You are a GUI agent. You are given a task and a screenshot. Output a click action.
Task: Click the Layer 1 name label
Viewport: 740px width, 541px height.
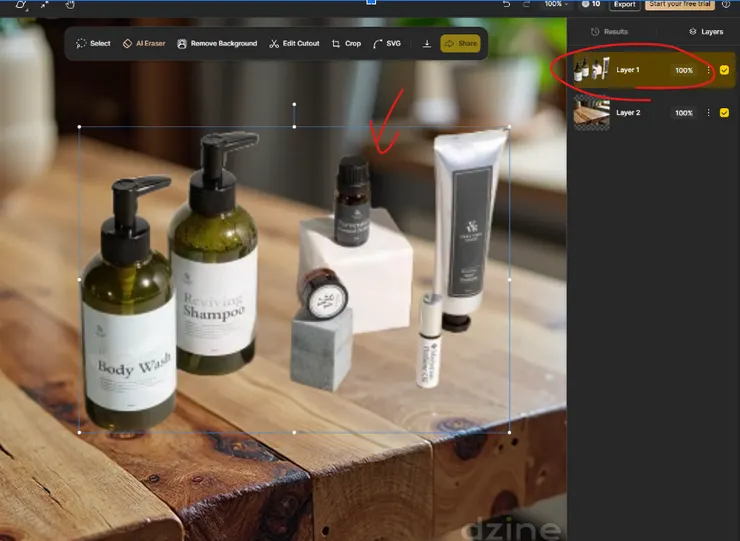pyautogui.click(x=628, y=70)
